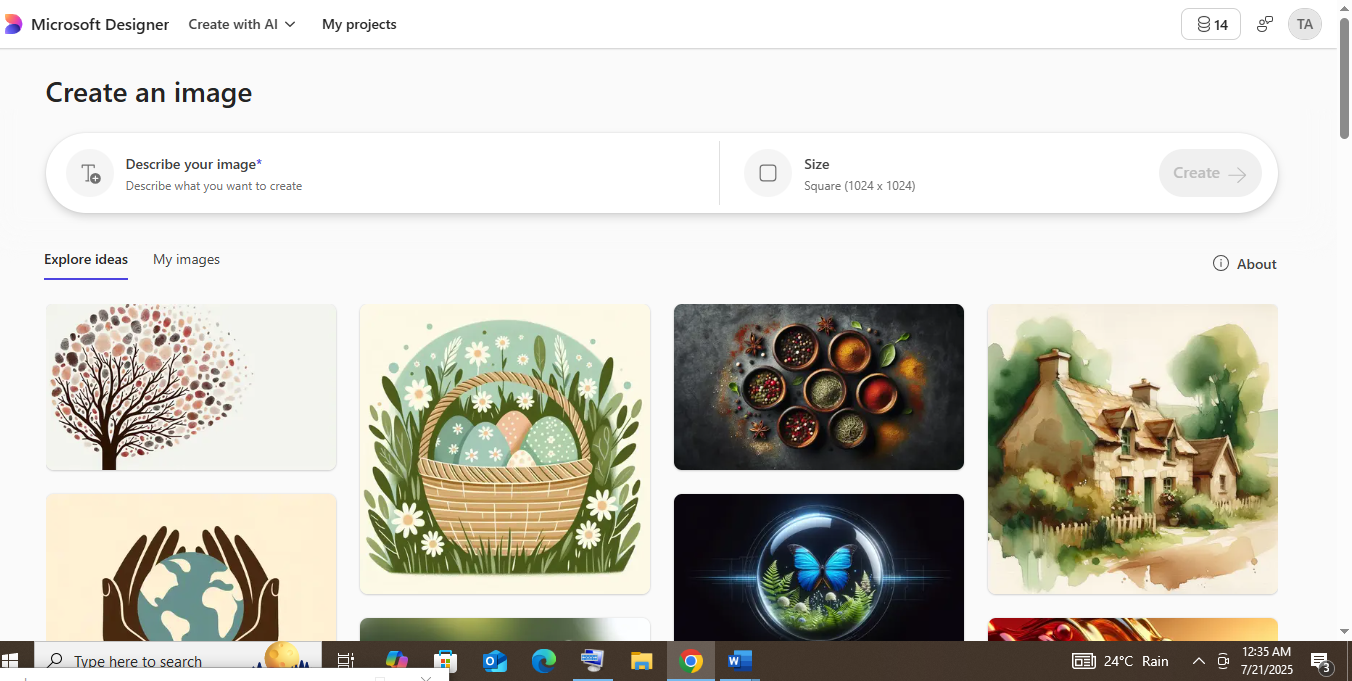1352x681 pixels.
Task: Show hidden icons in system tray
Action: pyautogui.click(x=1198, y=661)
